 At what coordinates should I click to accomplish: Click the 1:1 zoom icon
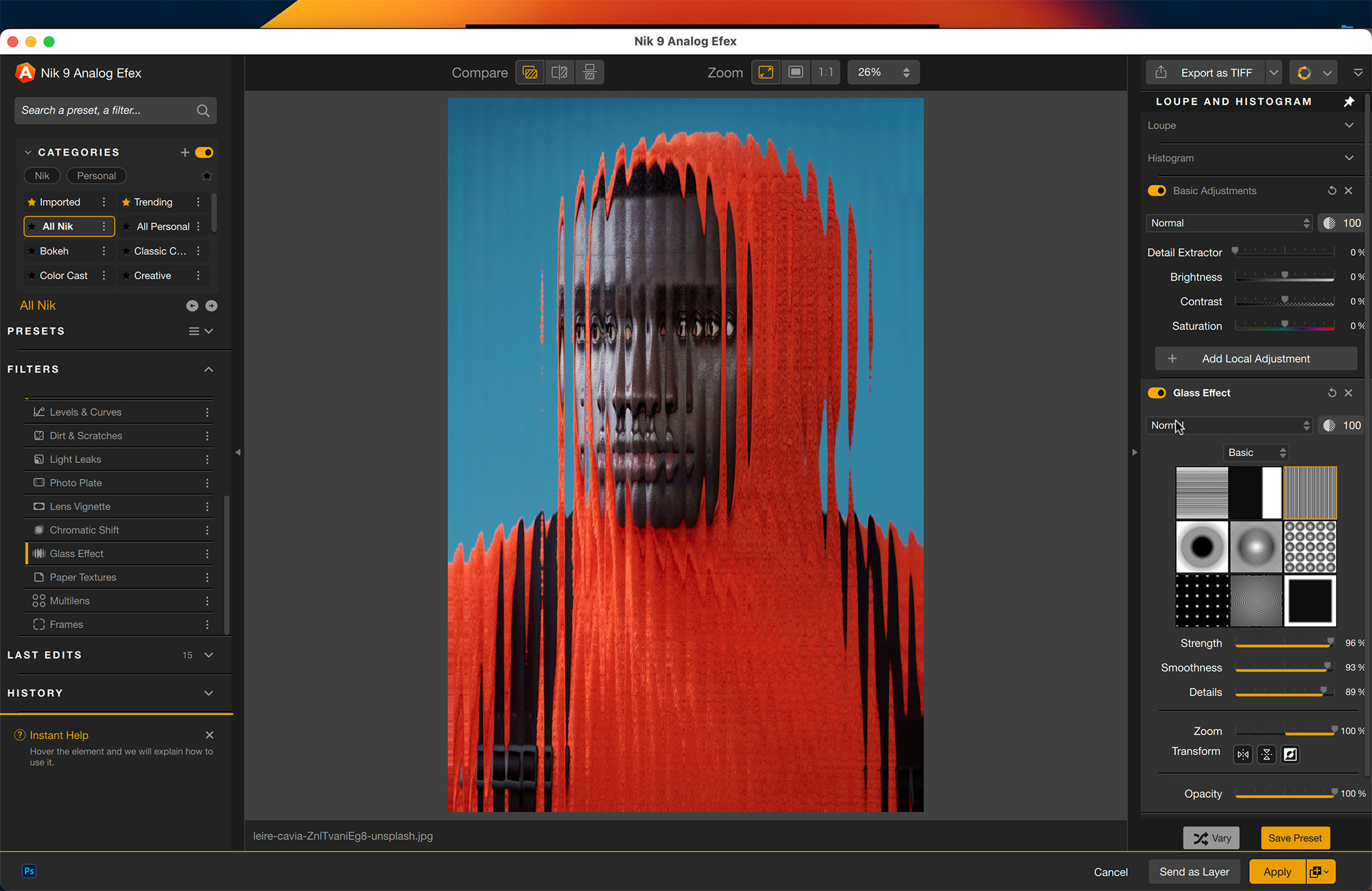point(825,72)
